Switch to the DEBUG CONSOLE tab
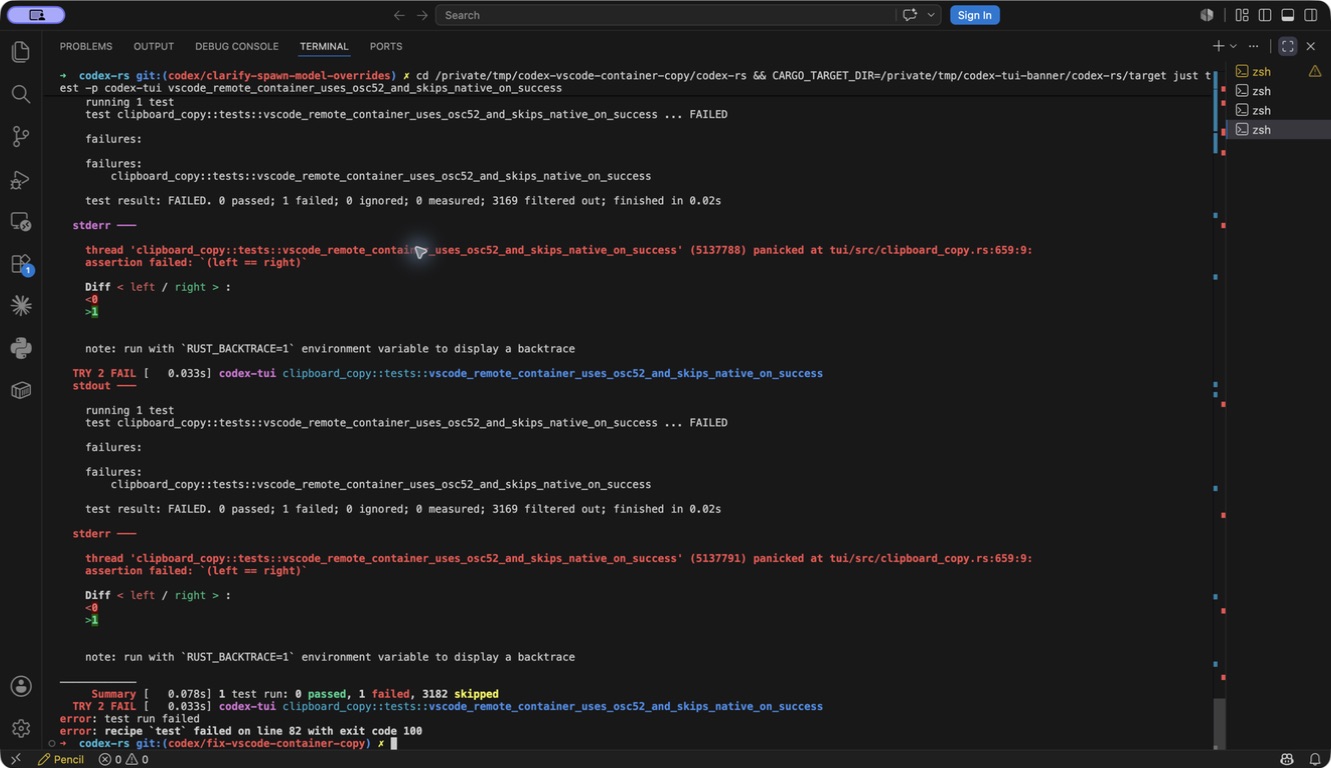This screenshot has height=768, width=1331. click(237, 46)
